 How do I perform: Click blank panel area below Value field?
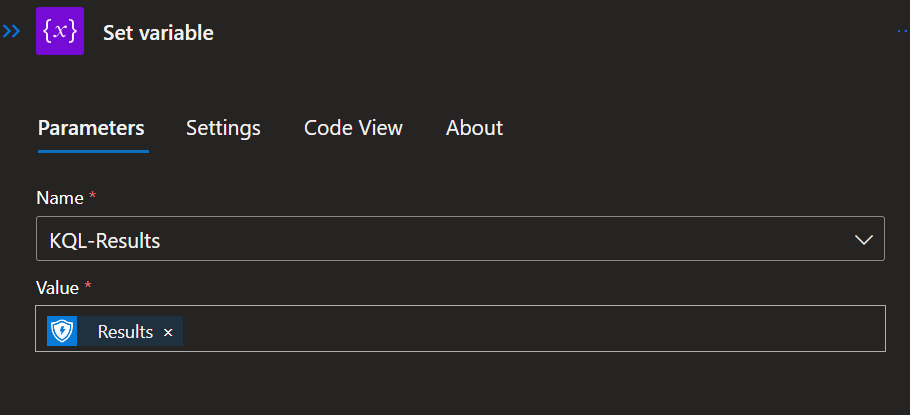point(450,385)
